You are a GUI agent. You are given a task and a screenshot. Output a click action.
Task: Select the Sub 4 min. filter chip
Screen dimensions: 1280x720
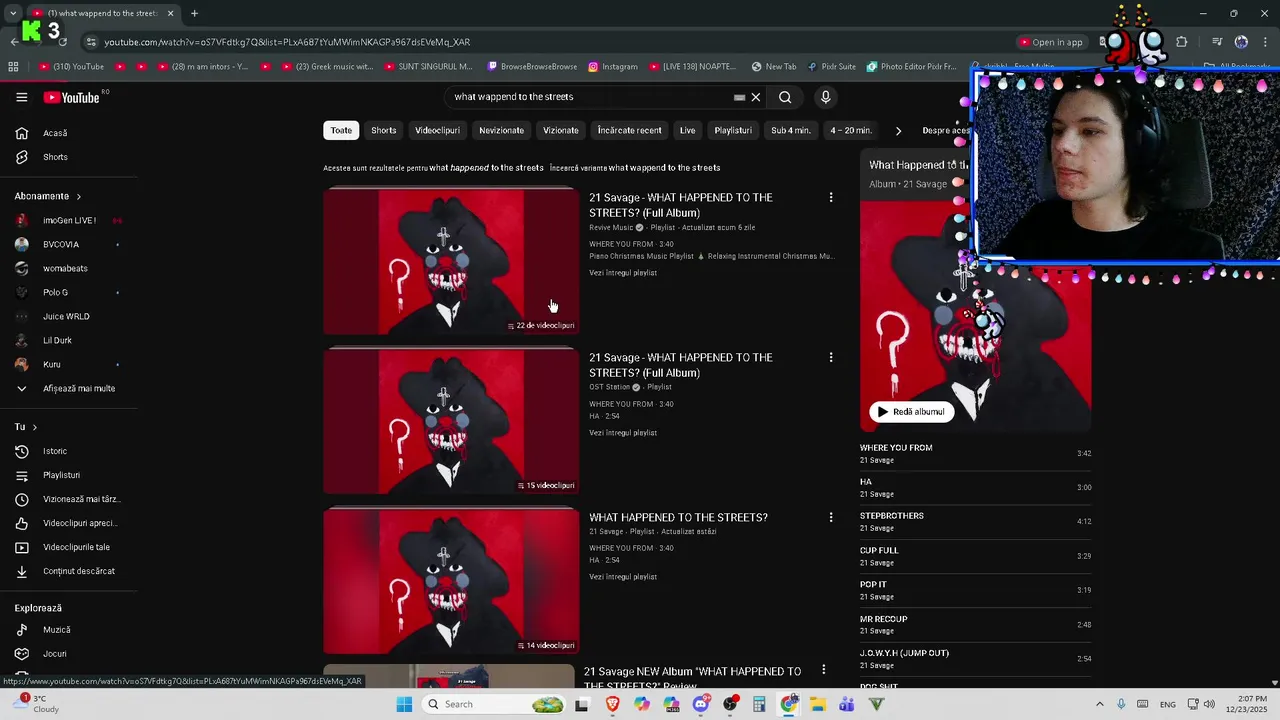click(790, 130)
